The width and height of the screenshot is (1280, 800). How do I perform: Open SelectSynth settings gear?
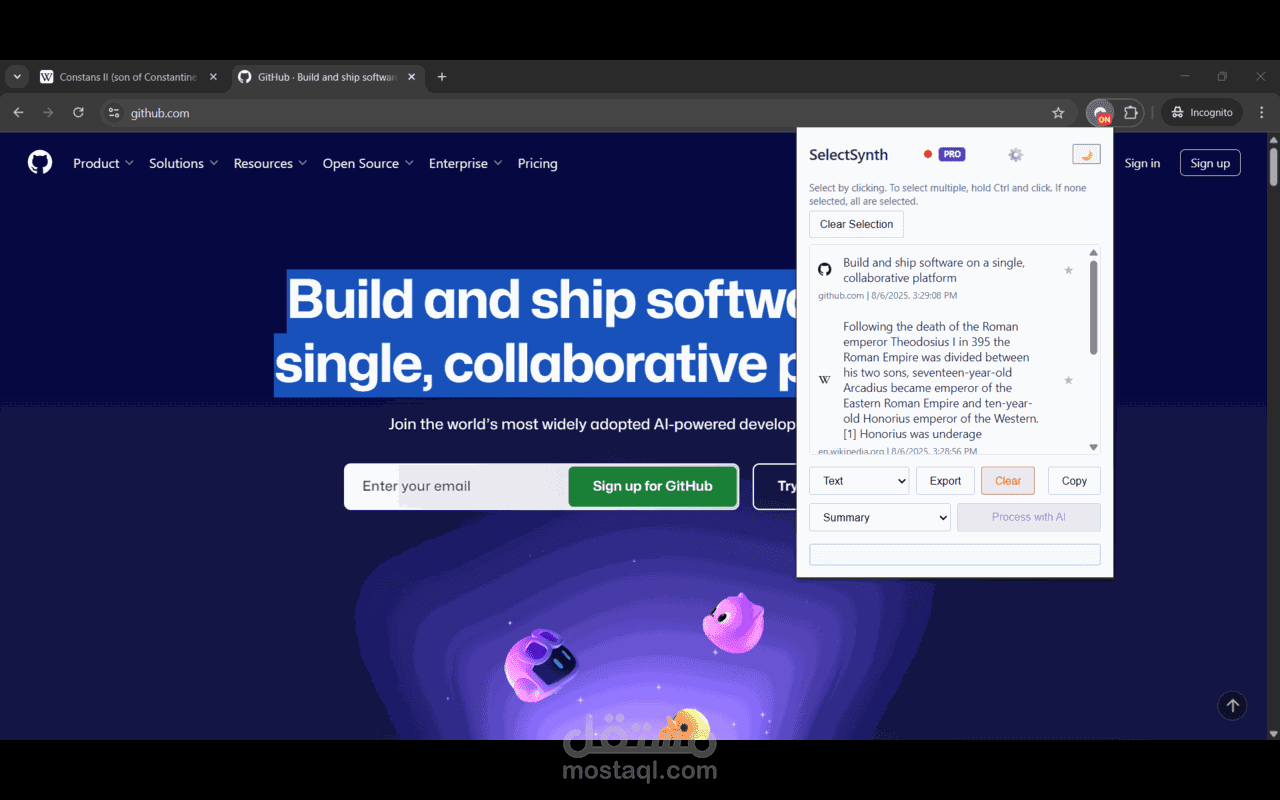pos(1015,155)
